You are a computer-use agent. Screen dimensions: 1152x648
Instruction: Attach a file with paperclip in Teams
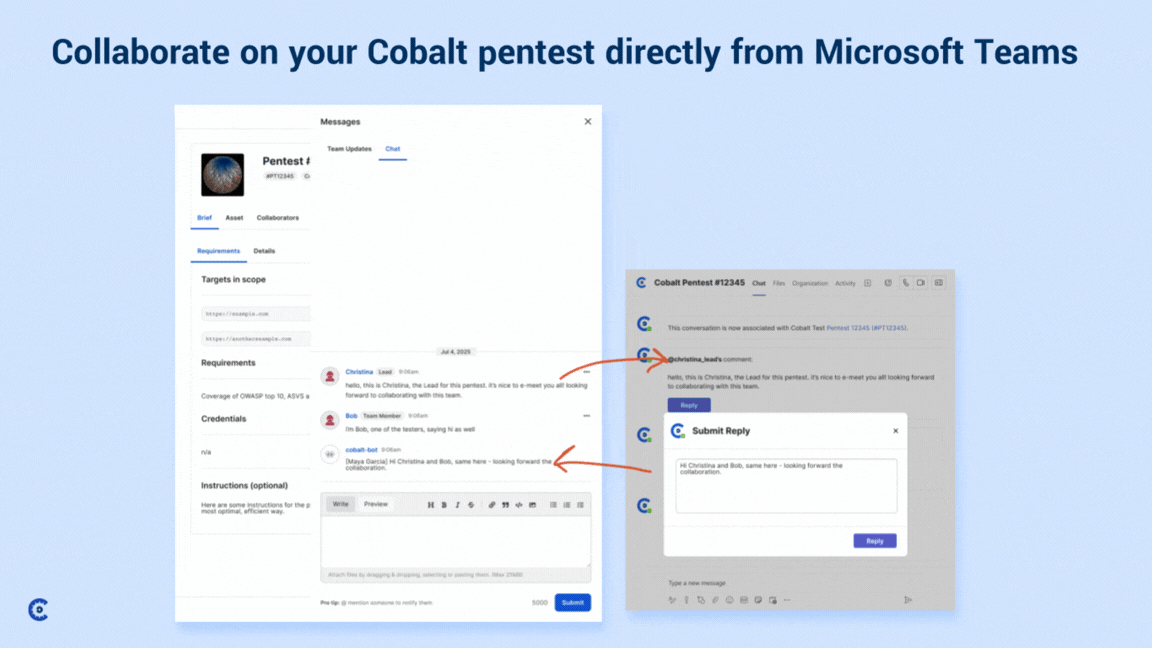[715, 600]
